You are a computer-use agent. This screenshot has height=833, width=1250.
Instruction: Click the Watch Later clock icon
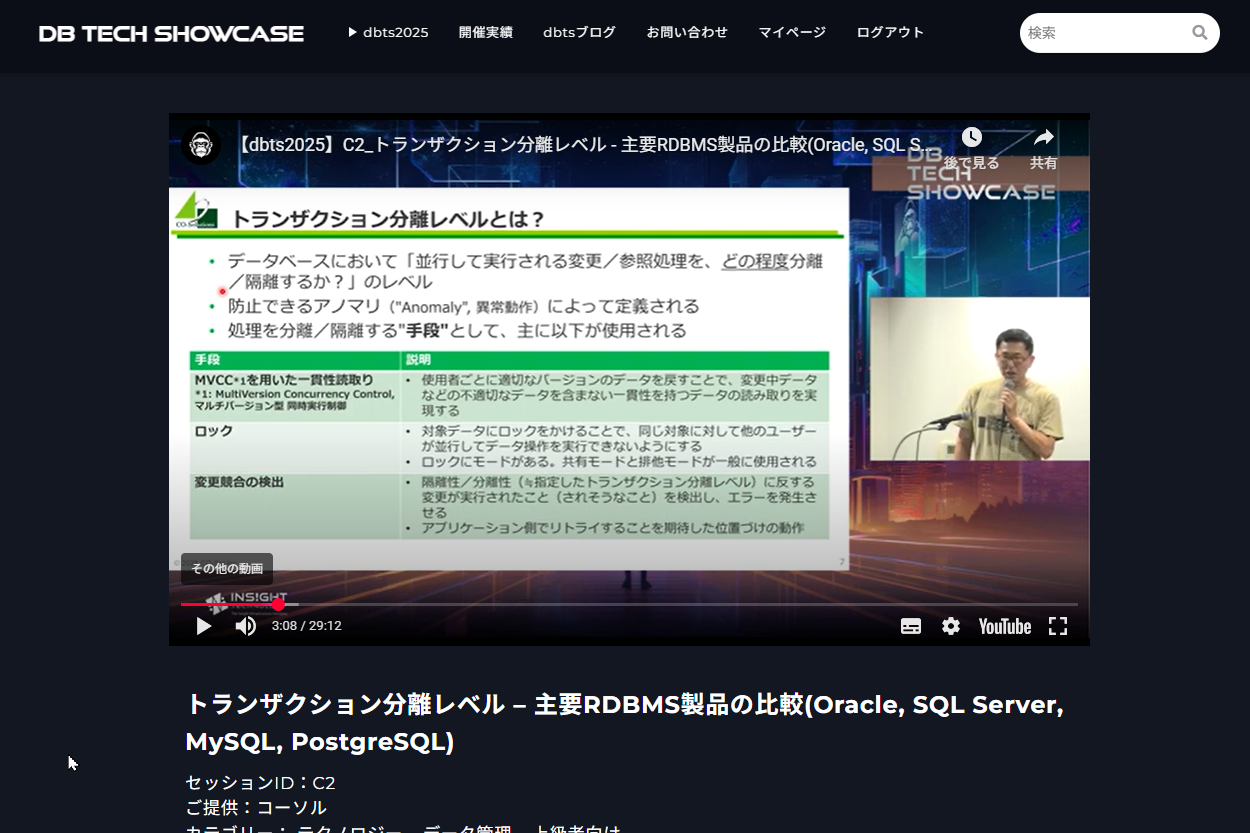click(972, 137)
